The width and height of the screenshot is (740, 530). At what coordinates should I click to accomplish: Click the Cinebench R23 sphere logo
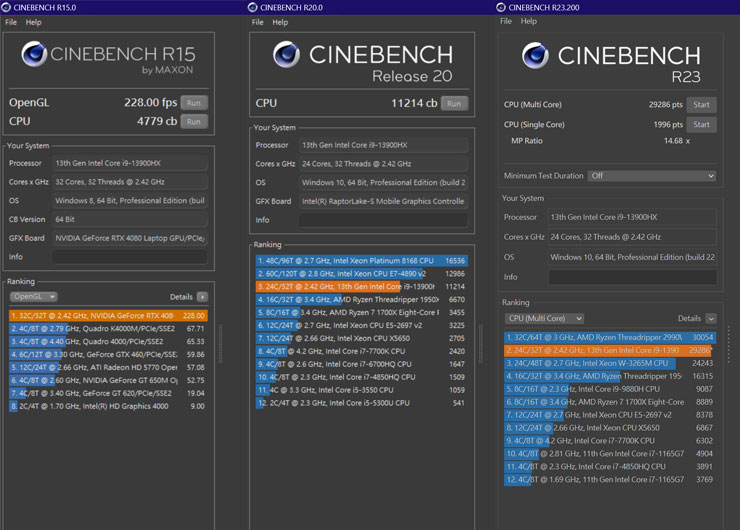(537, 55)
